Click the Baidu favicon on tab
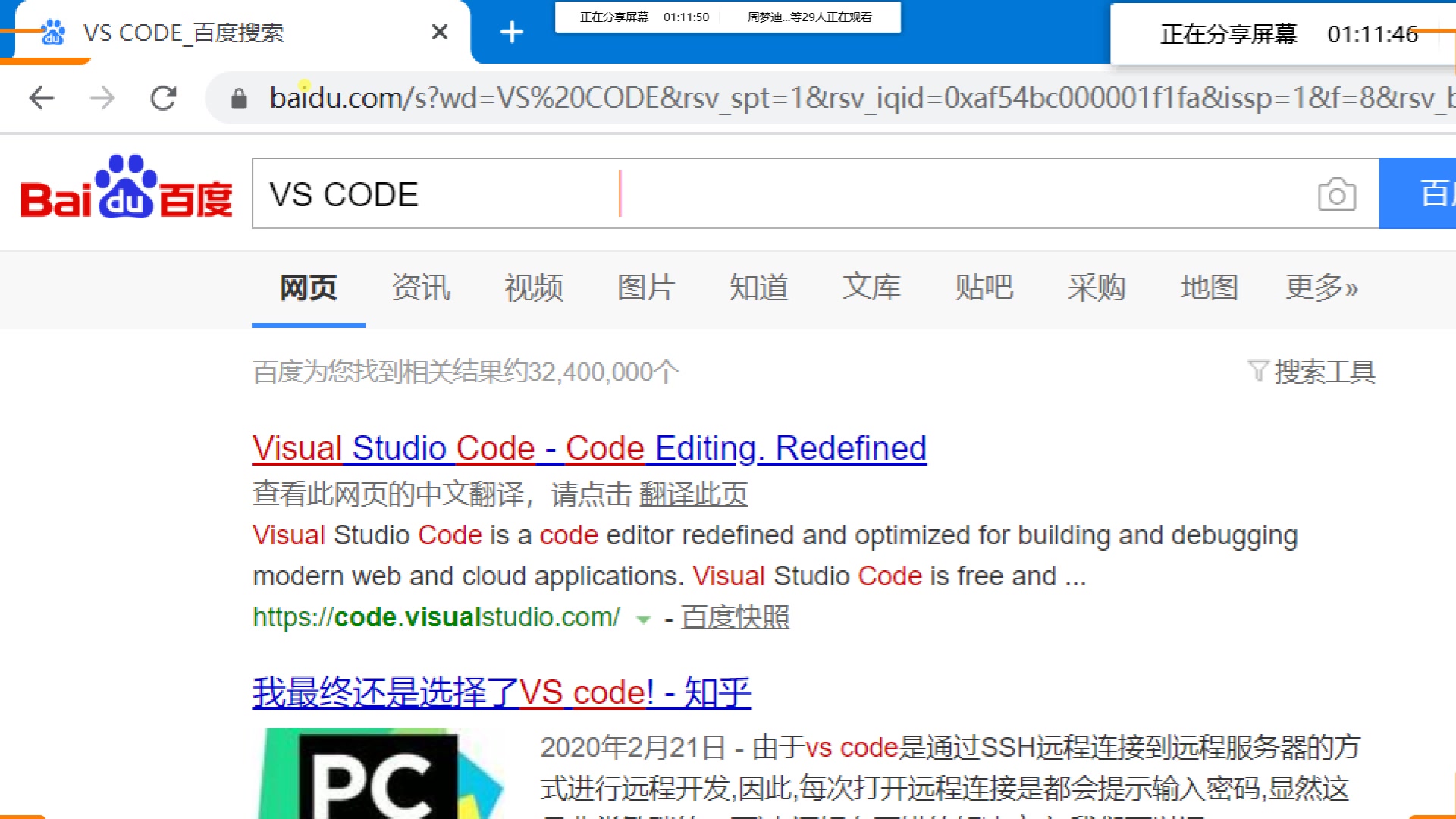1456x819 pixels. click(x=53, y=33)
